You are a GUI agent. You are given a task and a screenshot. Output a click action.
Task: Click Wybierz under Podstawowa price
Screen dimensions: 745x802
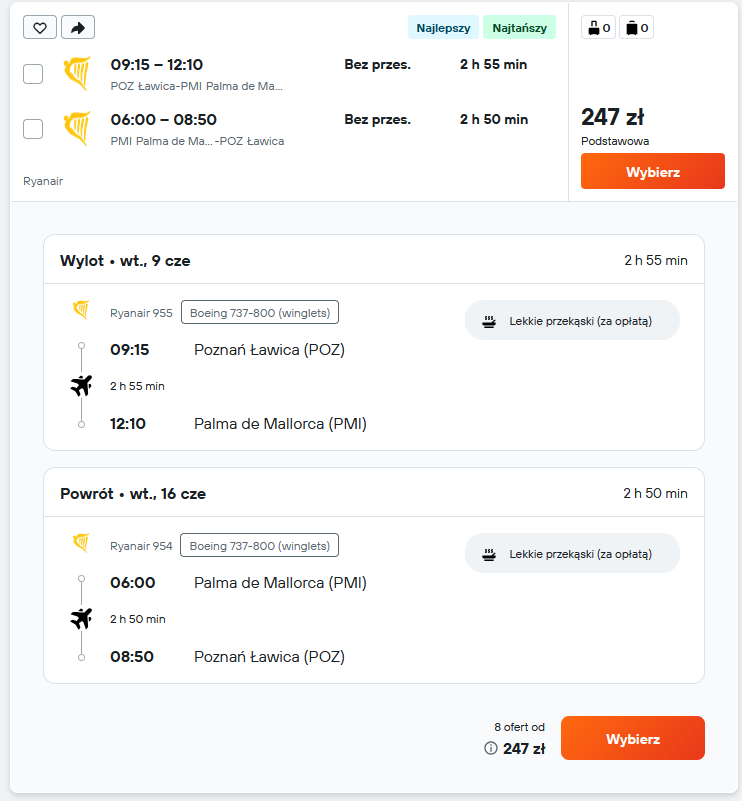coord(652,171)
